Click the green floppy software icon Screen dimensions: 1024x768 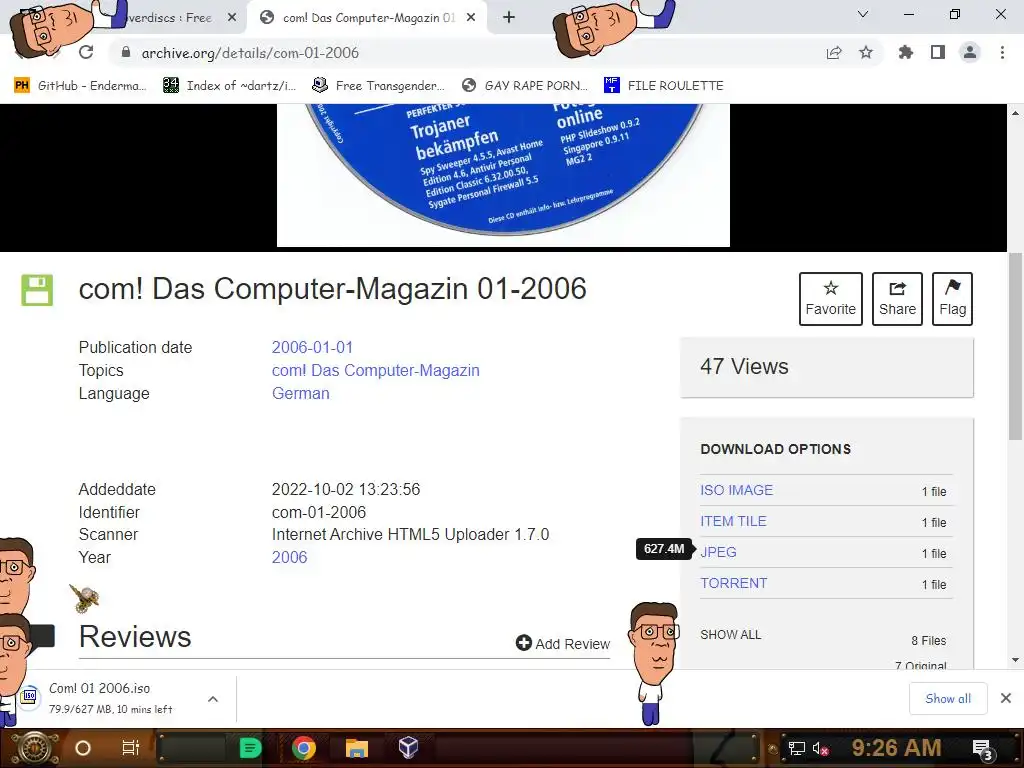37,290
